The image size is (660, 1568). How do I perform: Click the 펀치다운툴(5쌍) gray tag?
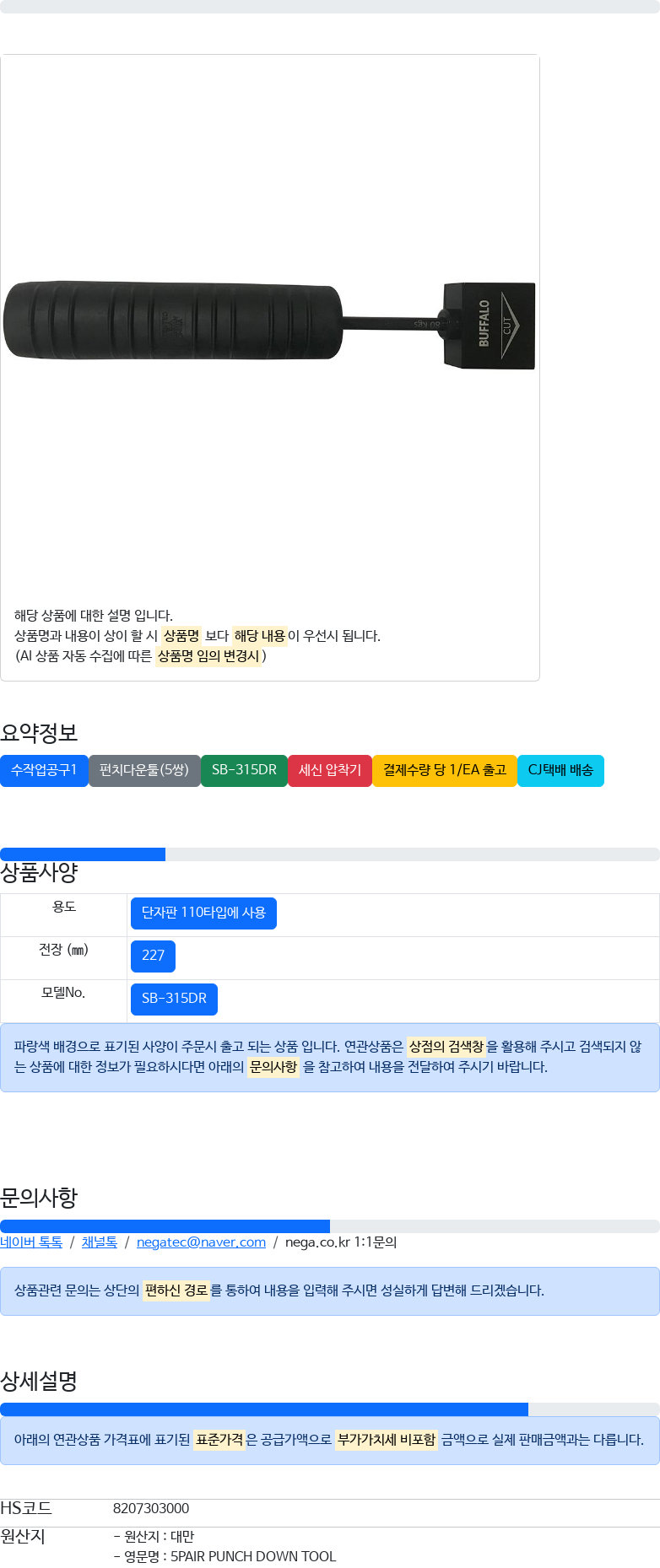pos(144,770)
